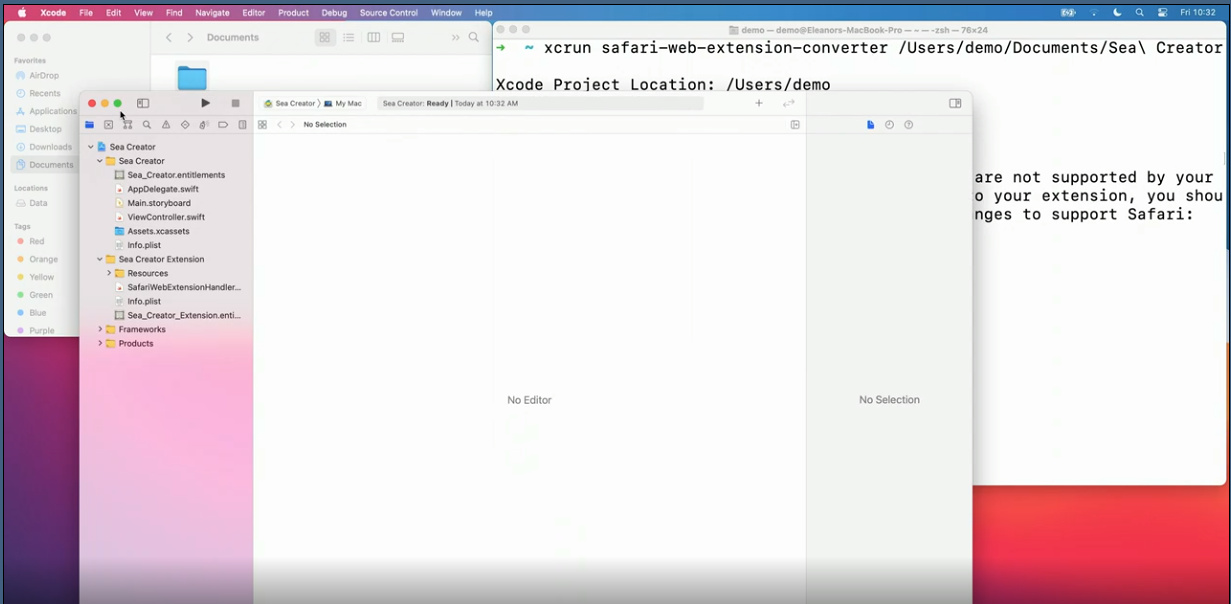Select the Project navigator folder icon
The height and width of the screenshot is (604, 1231).
click(89, 125)
